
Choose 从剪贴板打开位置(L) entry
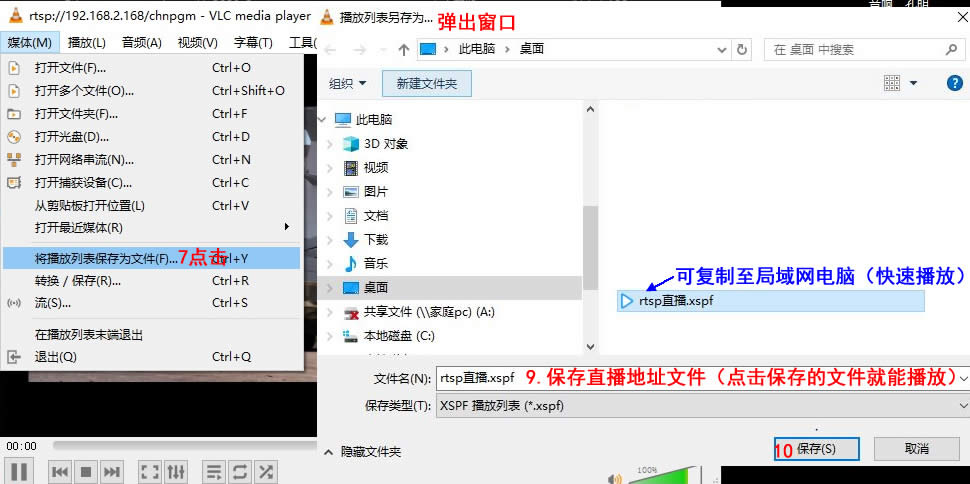click(152, 205)
